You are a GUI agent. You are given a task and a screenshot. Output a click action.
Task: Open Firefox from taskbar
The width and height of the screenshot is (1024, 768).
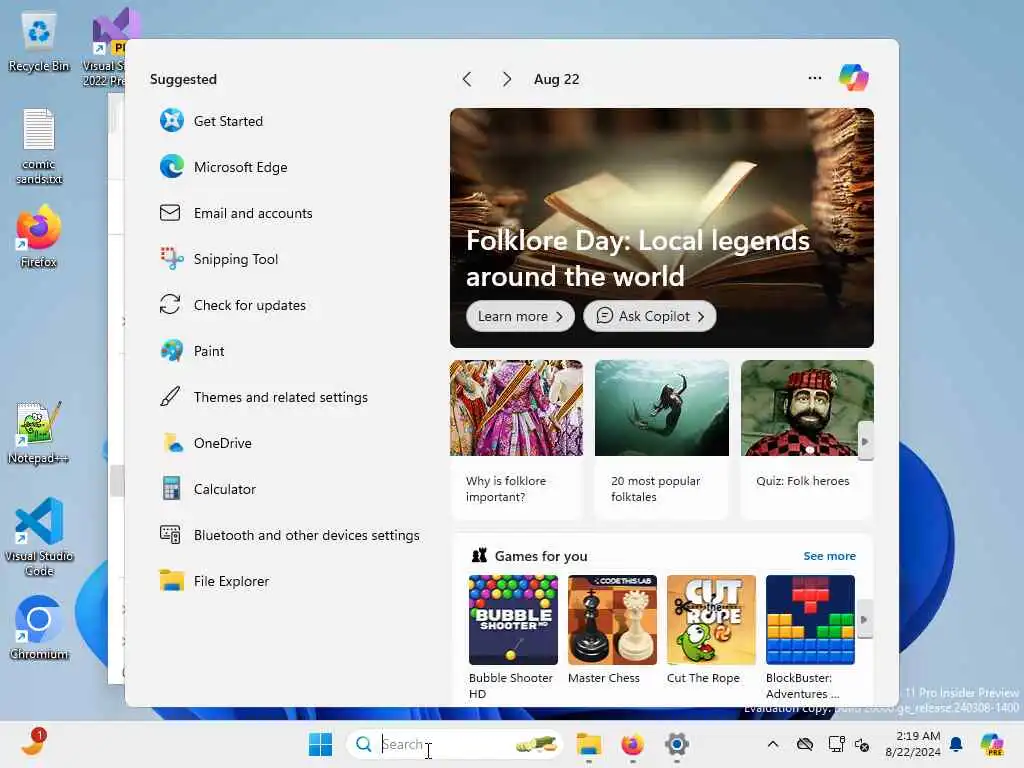pos(632,744)
